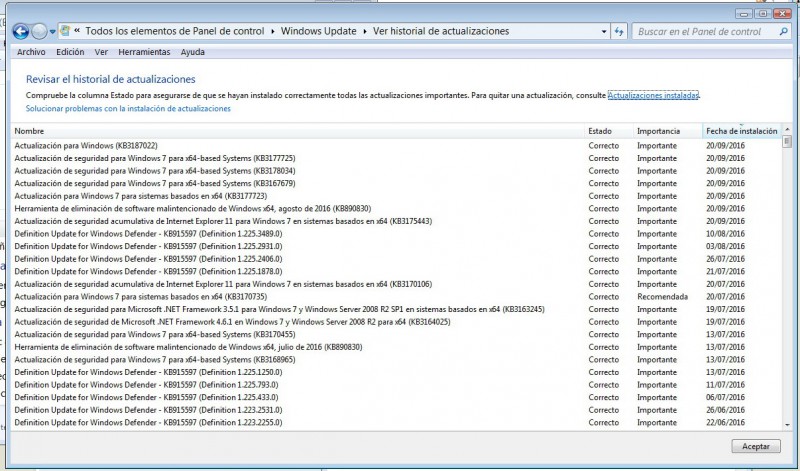Click the Windows Update breadcrumb segment
This screenshot has width=800, height=471.
tap(318, 31)
